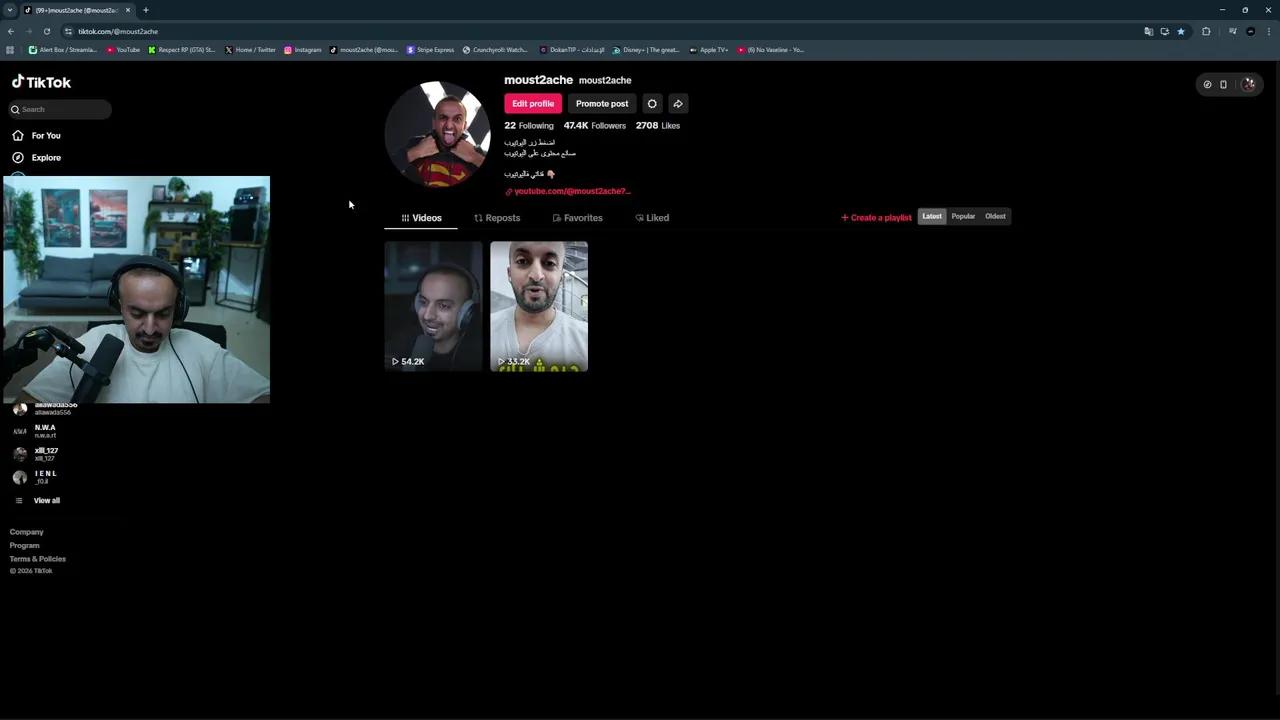Expand the Terms & Policies footer section

(38, 559)
